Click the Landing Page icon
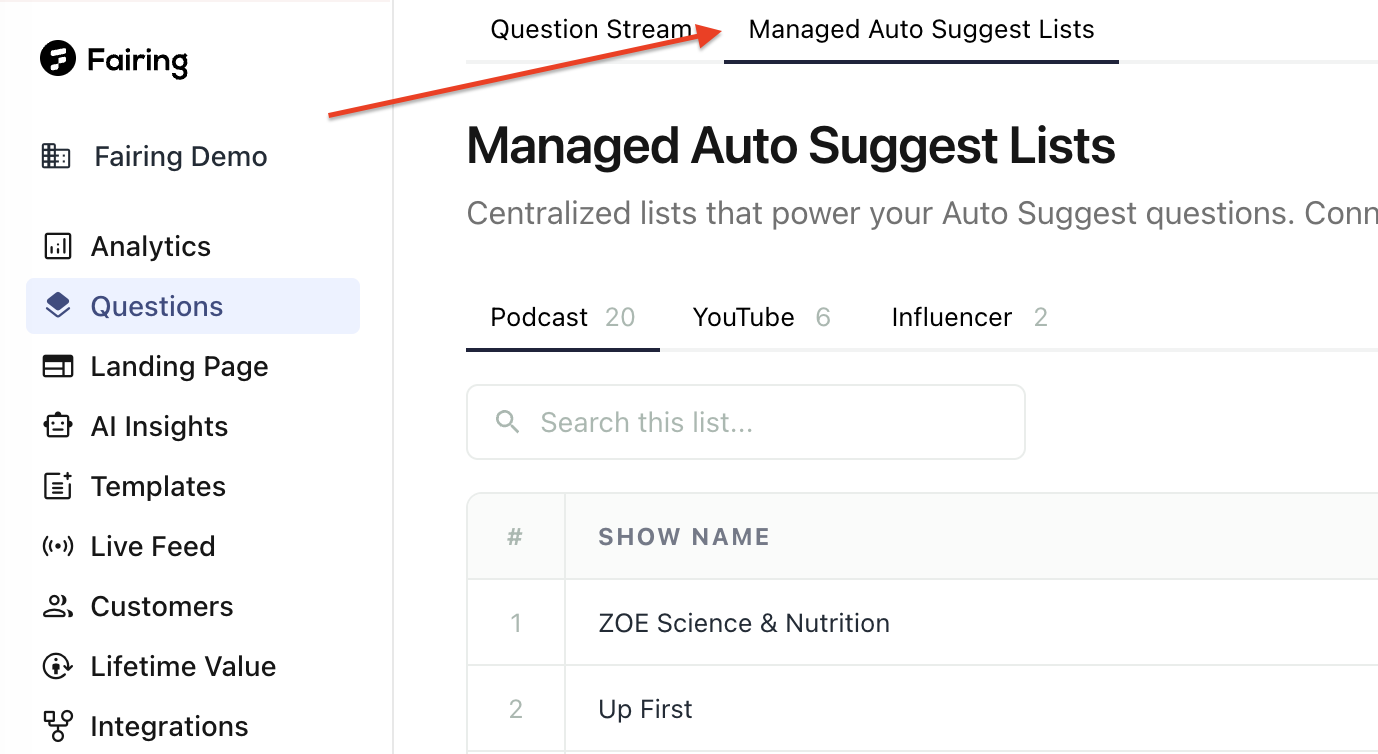The height and width of the screenshot is (754, 1378). pos(58,366)
